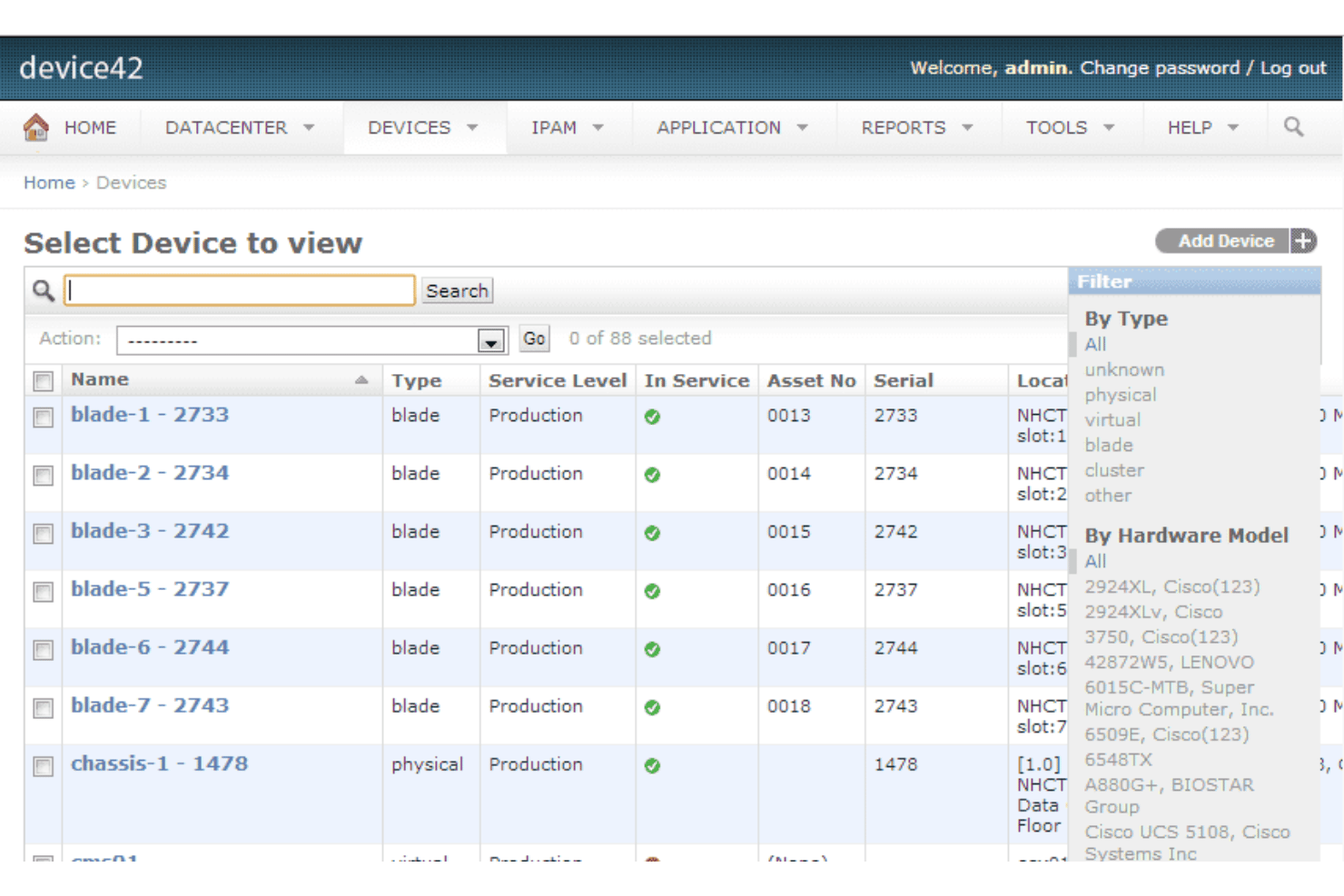Click the in-service green check for blade-6

[x=652, y=649]
